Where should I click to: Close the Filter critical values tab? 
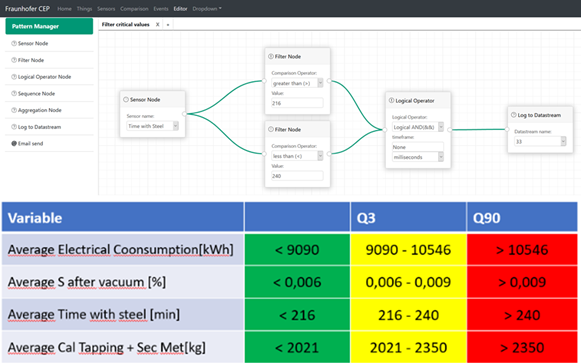click(157, 24)
